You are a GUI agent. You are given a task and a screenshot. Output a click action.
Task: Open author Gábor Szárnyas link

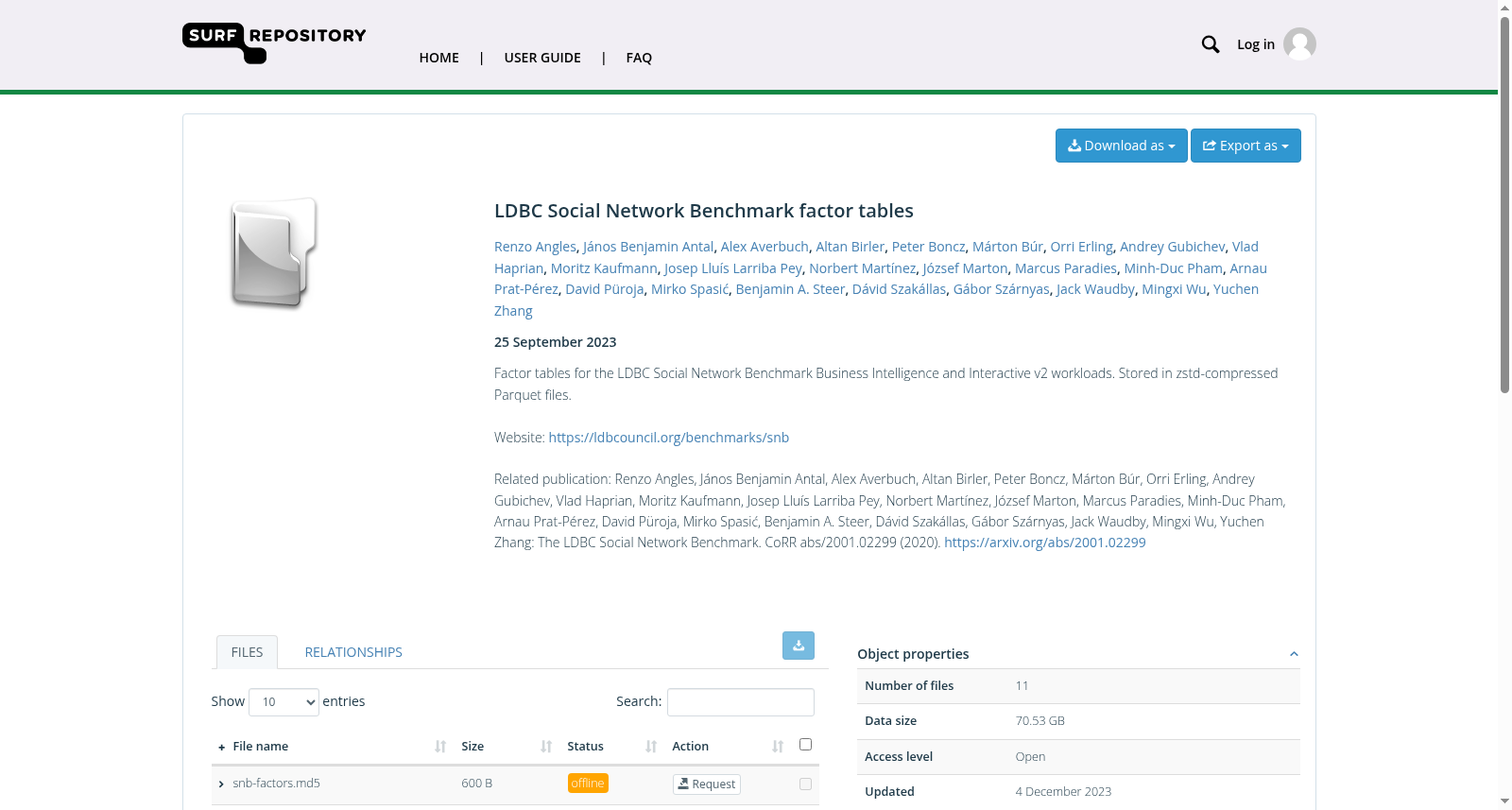(1001, 289)
